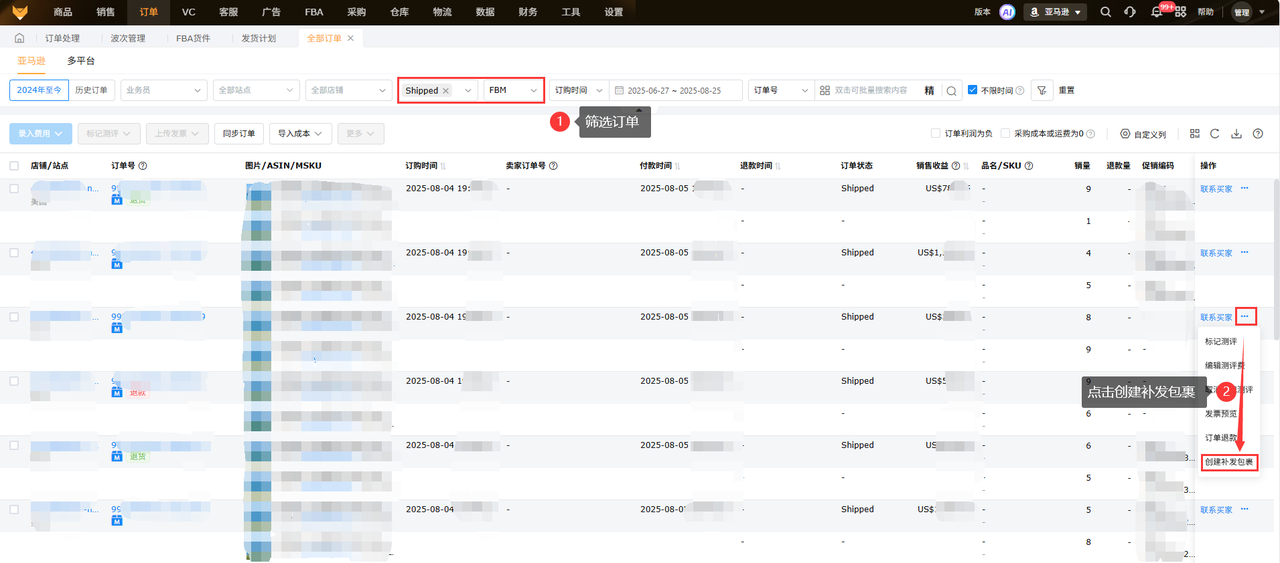This screenshot has height=563, width=1280.
Task: Click the help icon beside 不限时间
Action: [1020, 90]
